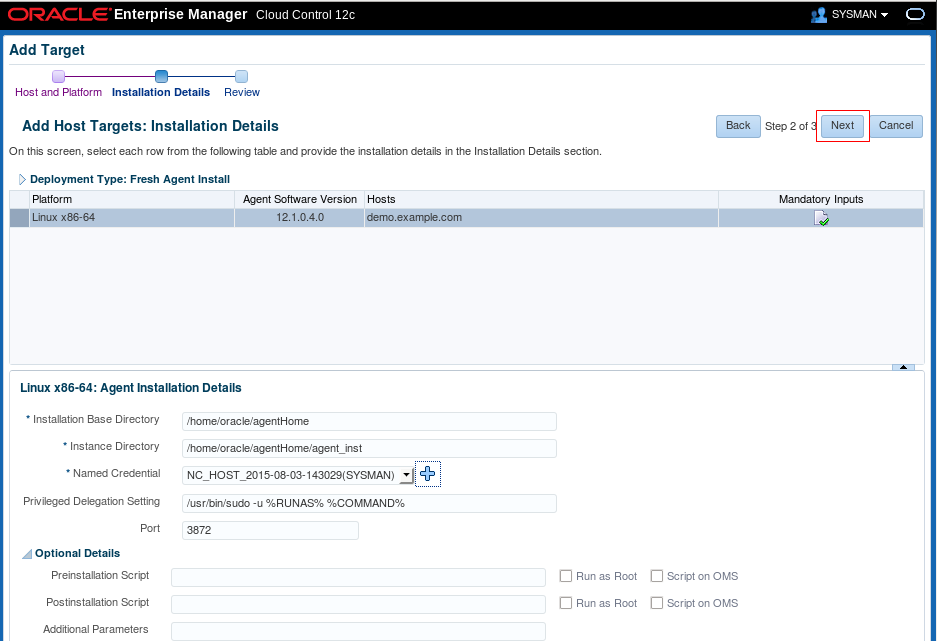Click the Mandatory Inputs status icon for demo.example.com

click(x=822, y=218)
